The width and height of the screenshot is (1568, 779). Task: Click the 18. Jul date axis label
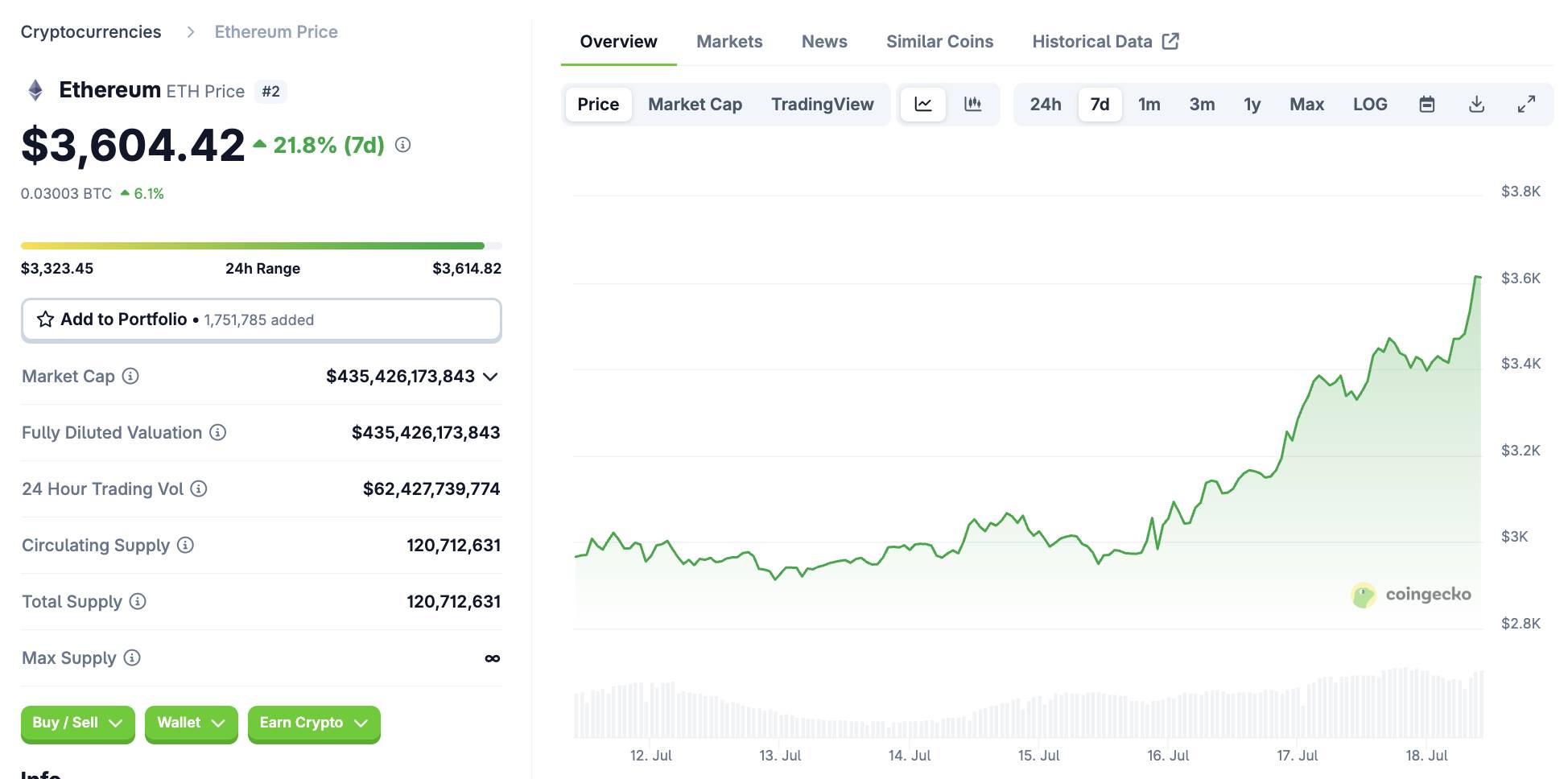[1426, 756]
